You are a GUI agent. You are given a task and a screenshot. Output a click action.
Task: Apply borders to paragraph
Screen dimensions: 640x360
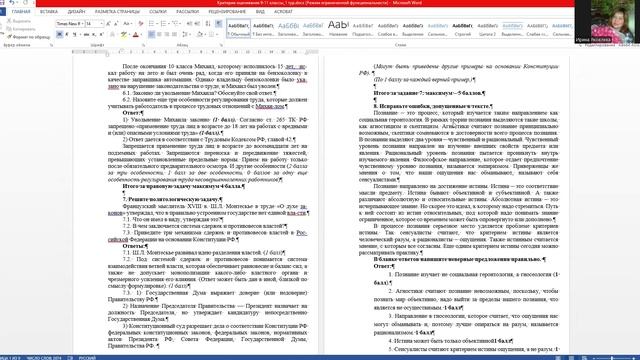(211, 34)
